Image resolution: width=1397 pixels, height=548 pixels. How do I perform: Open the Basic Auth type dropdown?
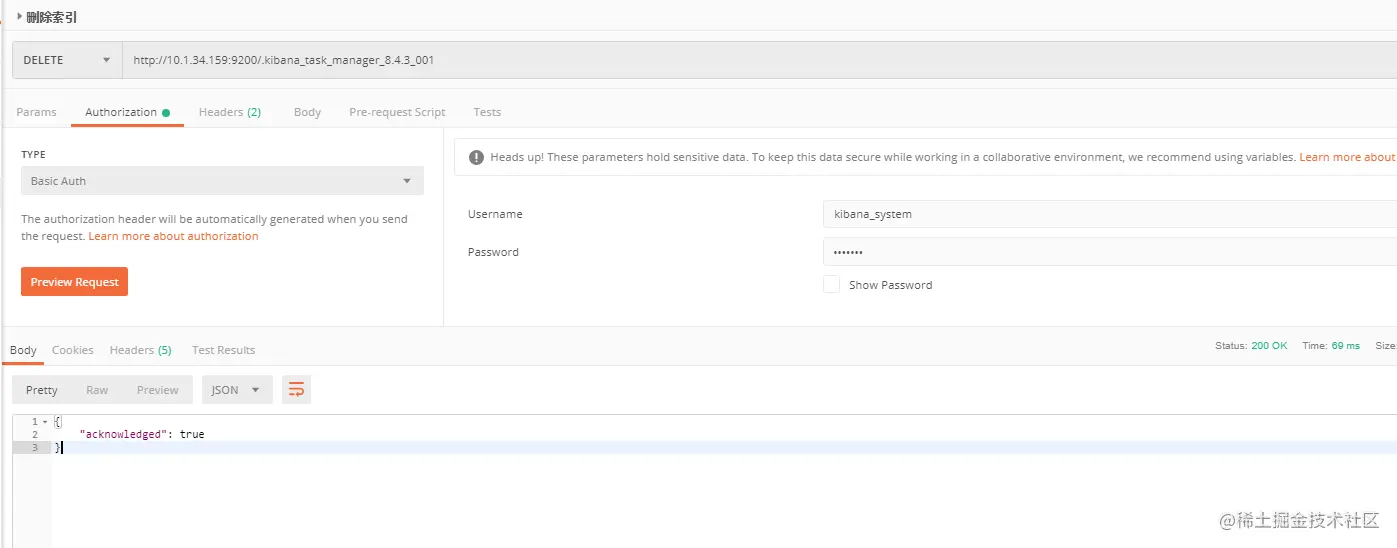click(x=222, y=181)
